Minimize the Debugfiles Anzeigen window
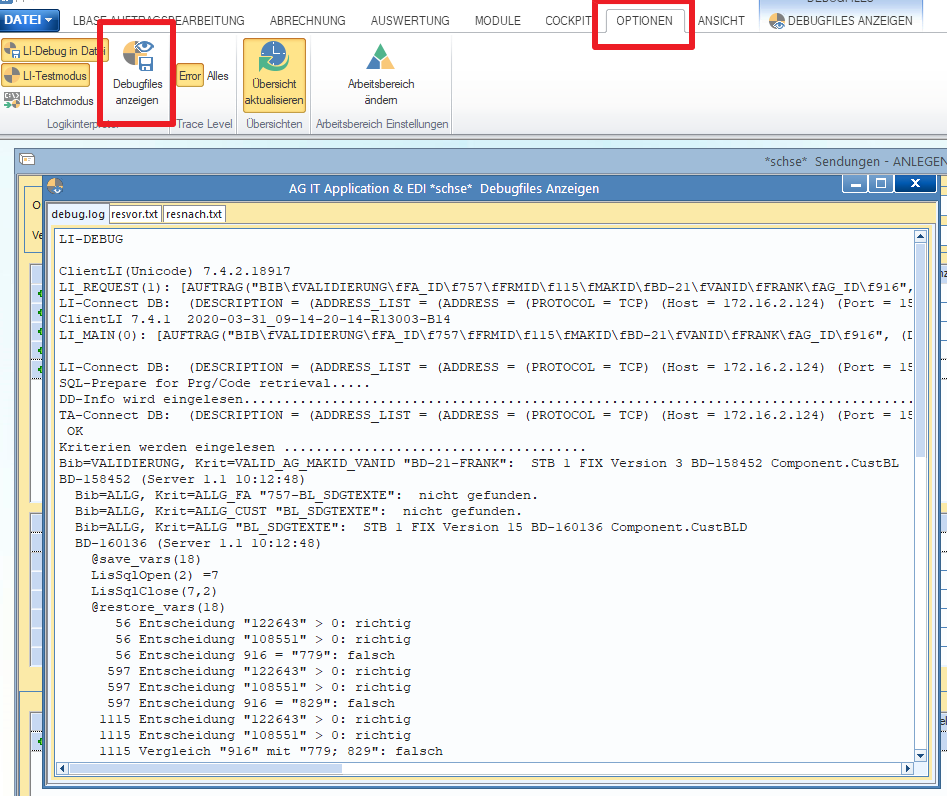Image resolution: width=947 pixels, height=796 pixels. [x=855, y=184]
